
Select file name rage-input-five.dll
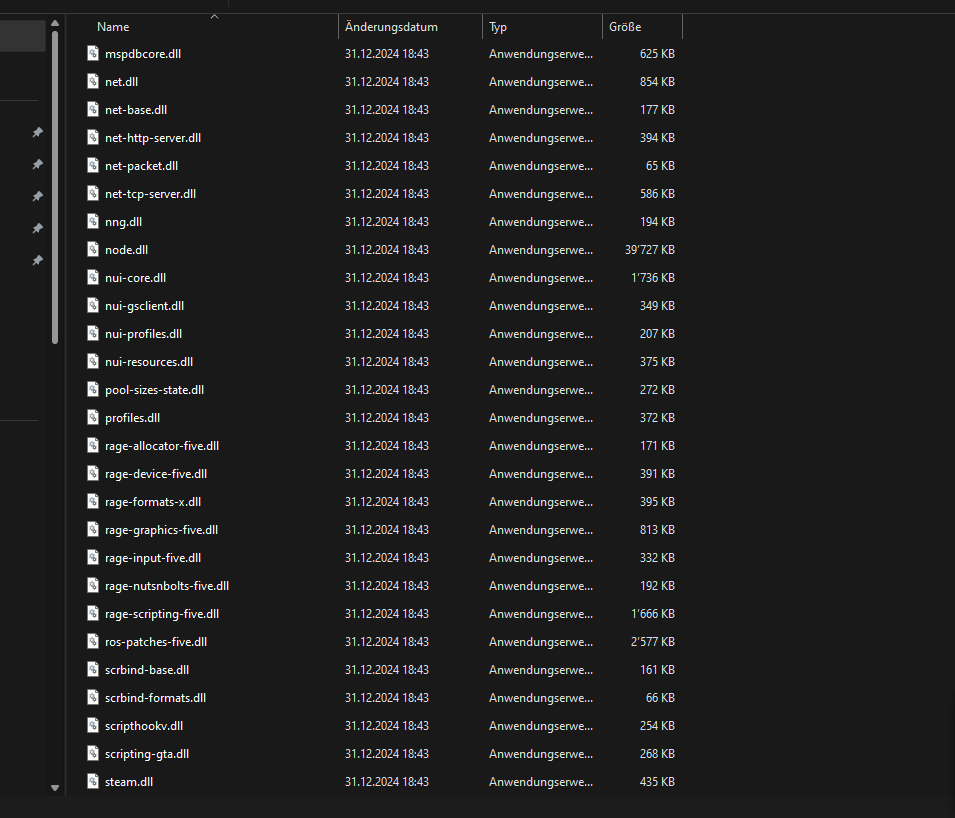tap(153, 558)
